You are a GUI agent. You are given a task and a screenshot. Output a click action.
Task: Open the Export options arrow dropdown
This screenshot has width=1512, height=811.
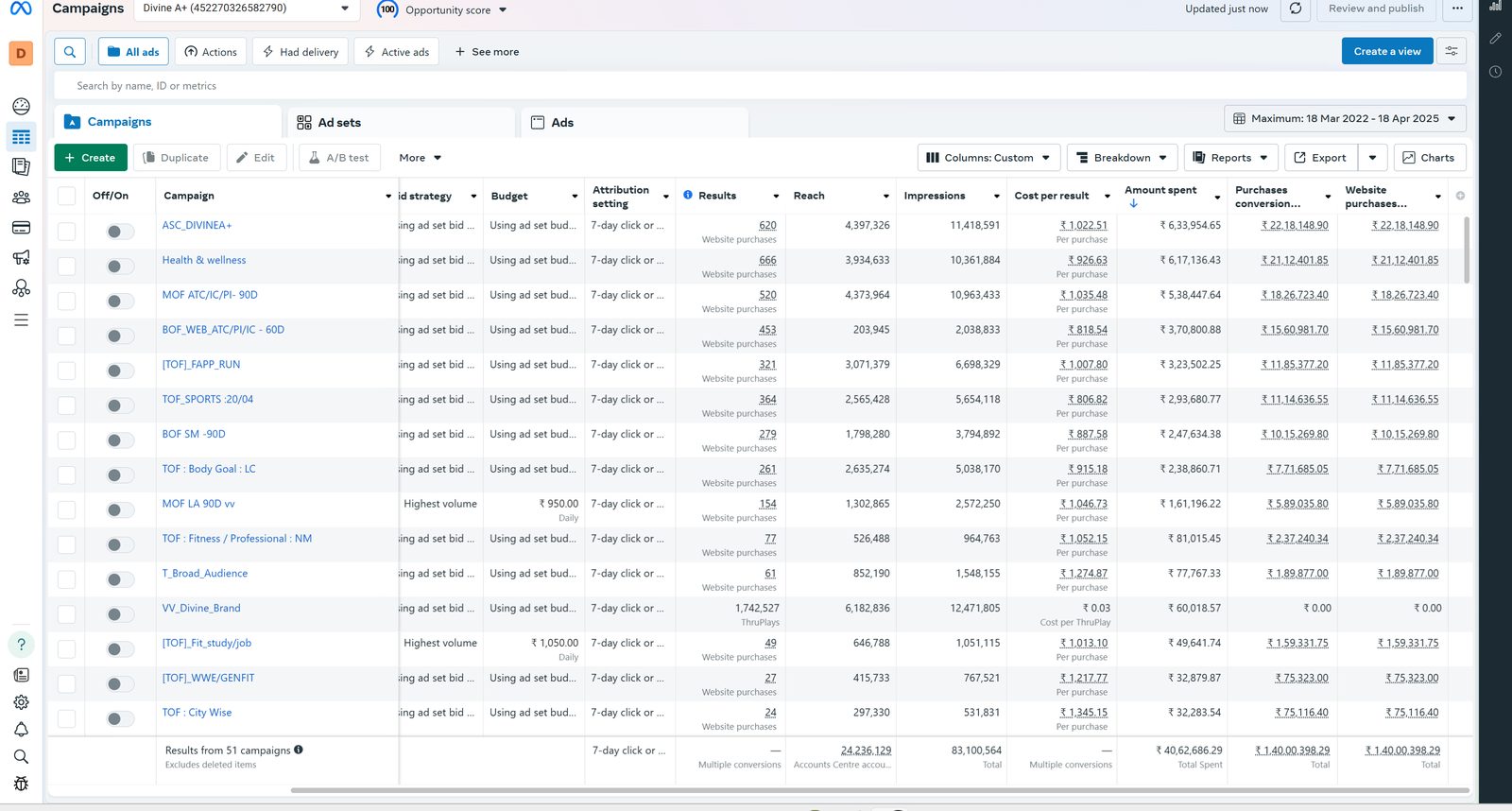click(1373, 158)
